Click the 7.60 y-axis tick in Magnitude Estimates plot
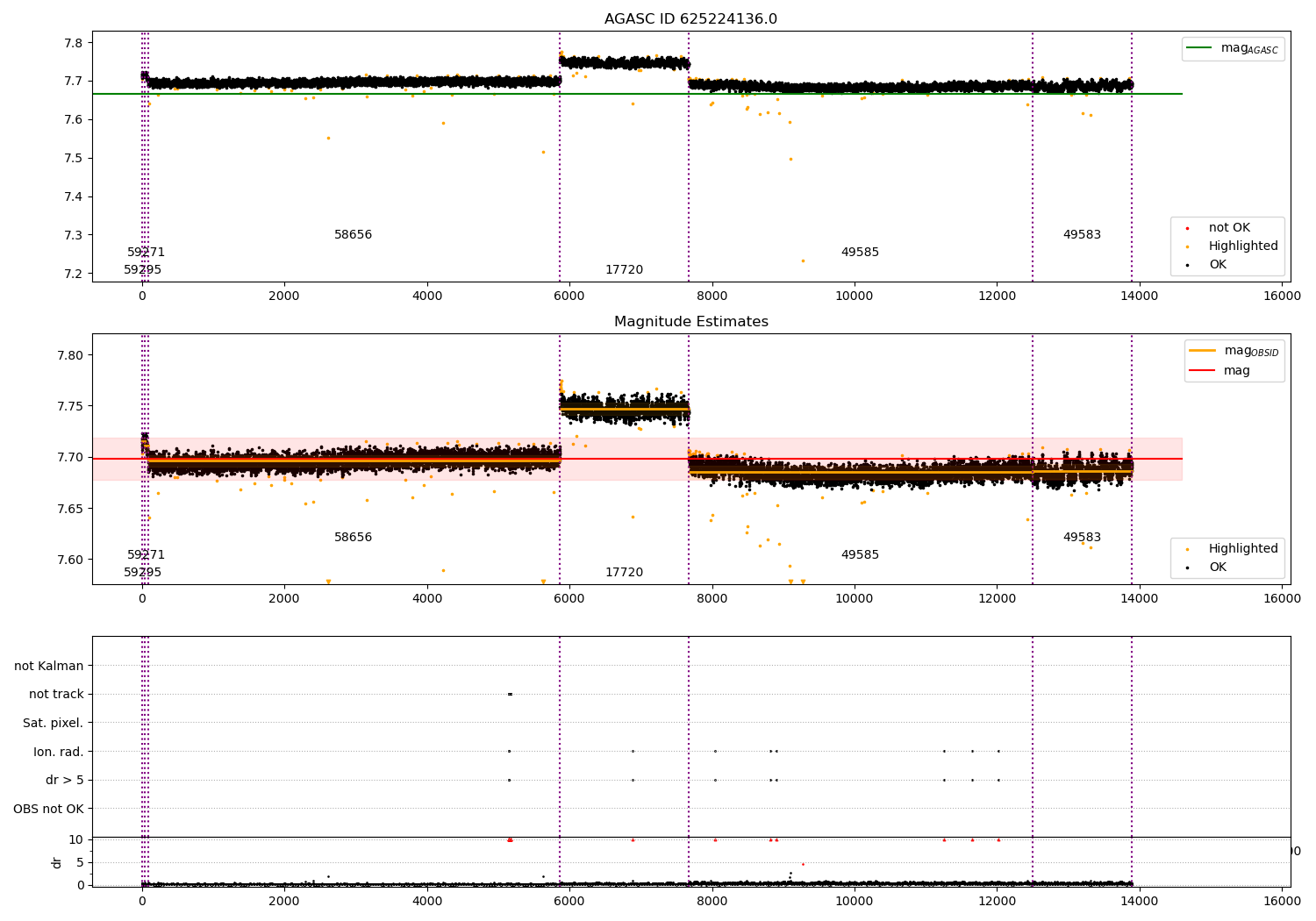 point(71,560)
